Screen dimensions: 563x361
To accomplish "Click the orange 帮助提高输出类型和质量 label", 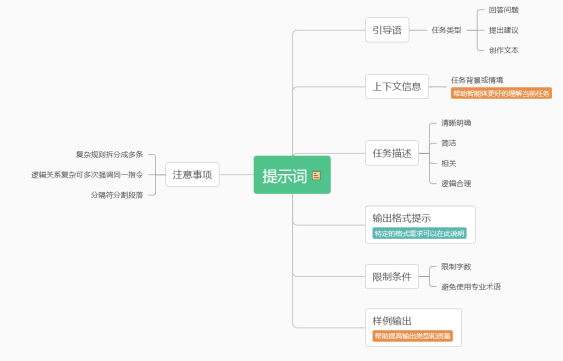I will 413,336.
